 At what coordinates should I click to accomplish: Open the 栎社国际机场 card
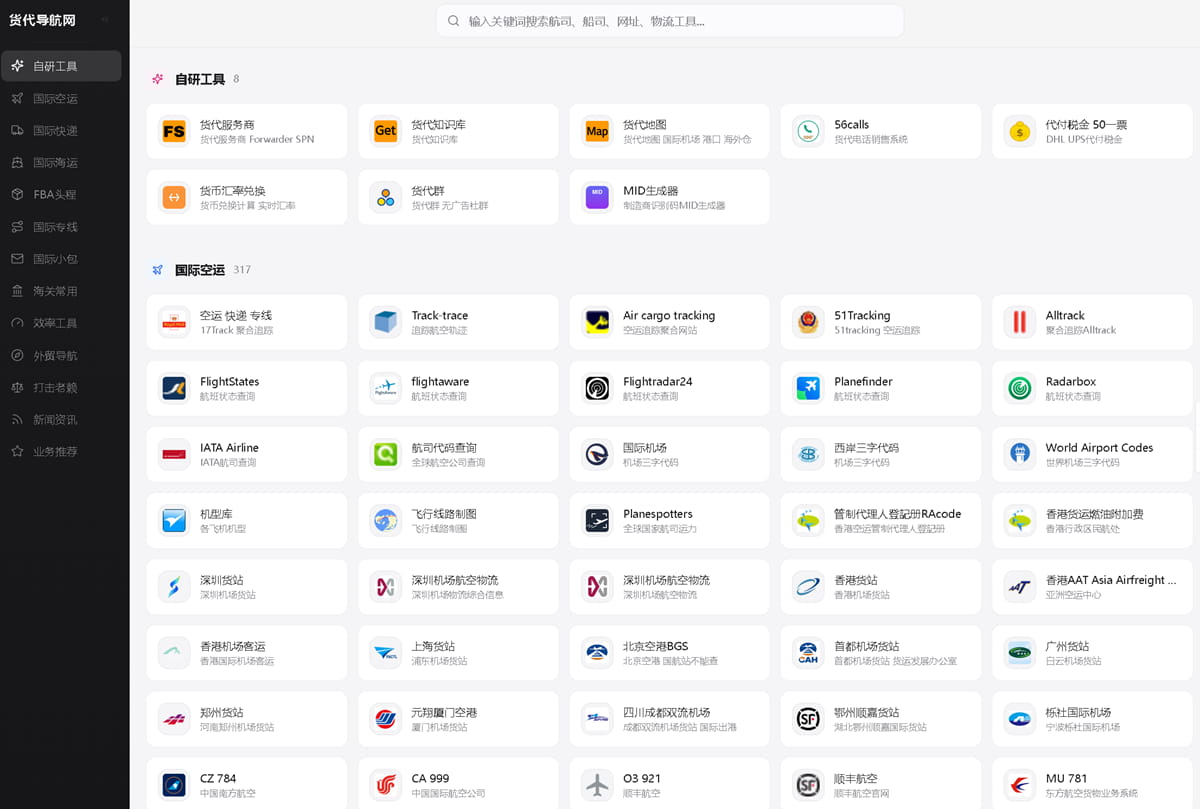pyautogui.click(x=1092, y=719)
